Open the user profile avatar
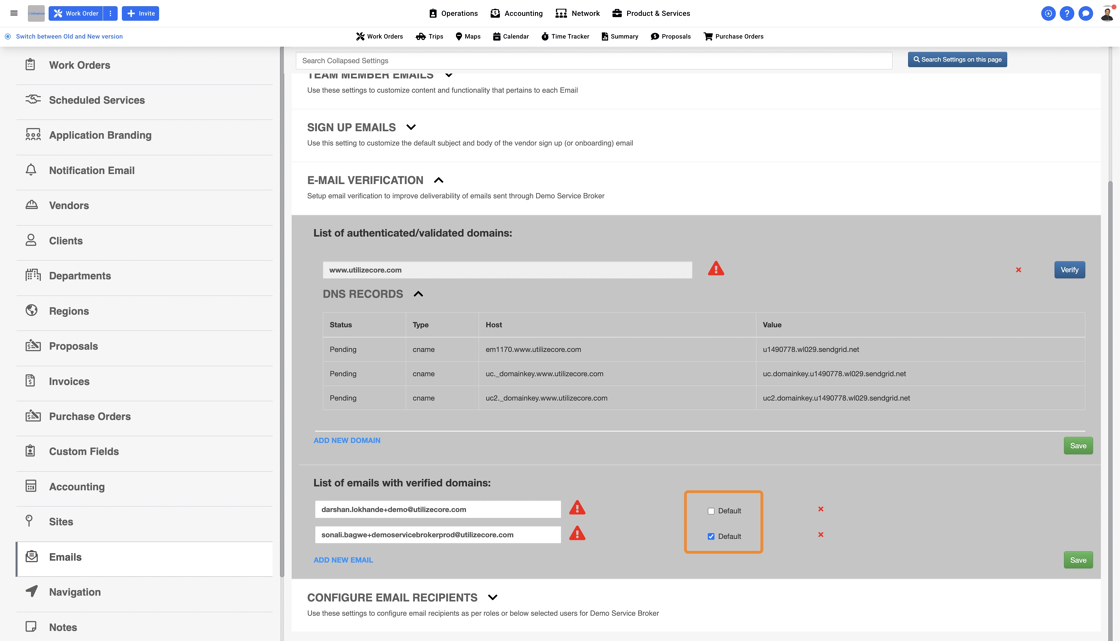The width and height of the screenshot is (1120, 641). (1106, 13)
